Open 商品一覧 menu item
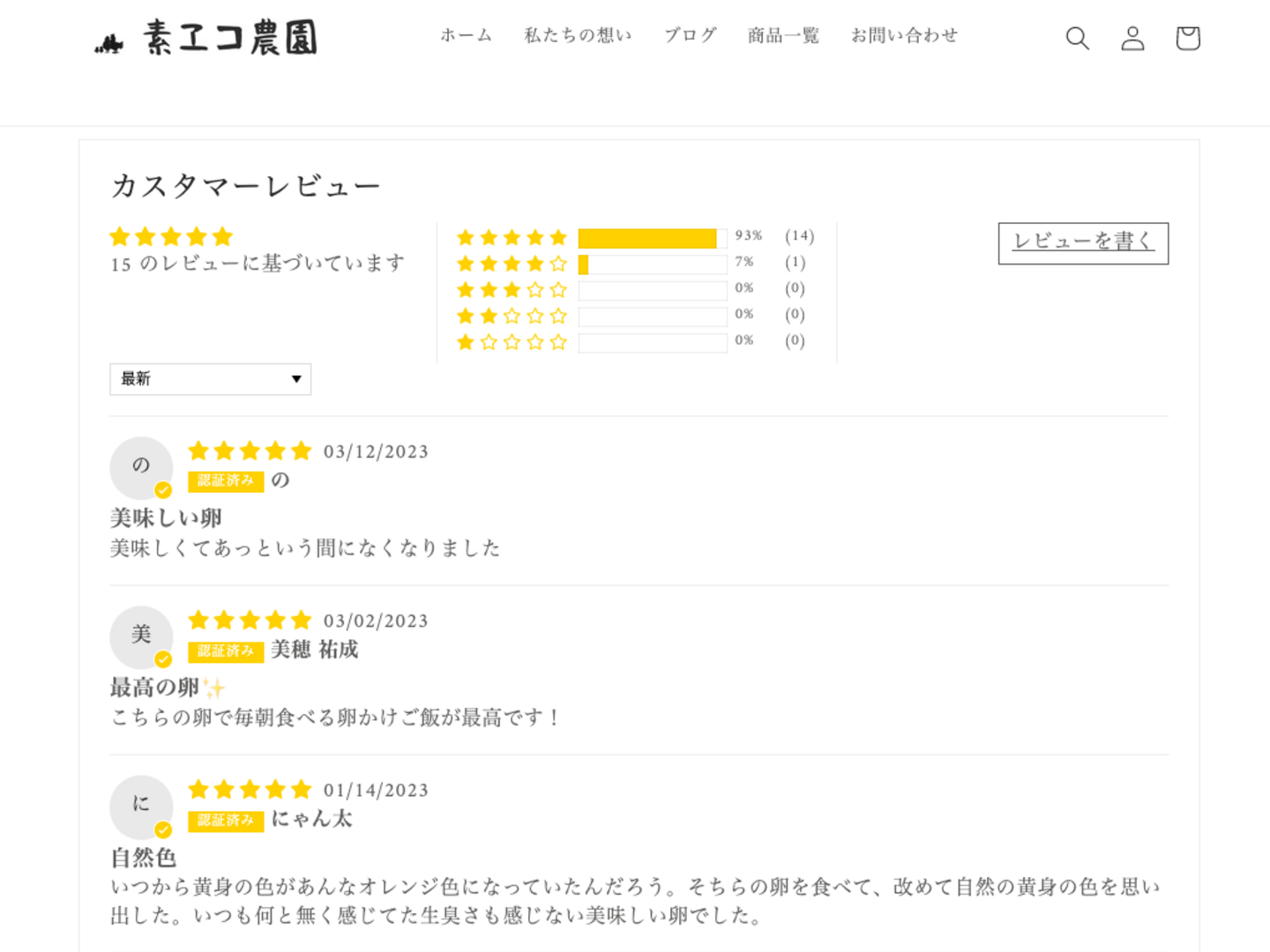 click(x=783, y=36)
